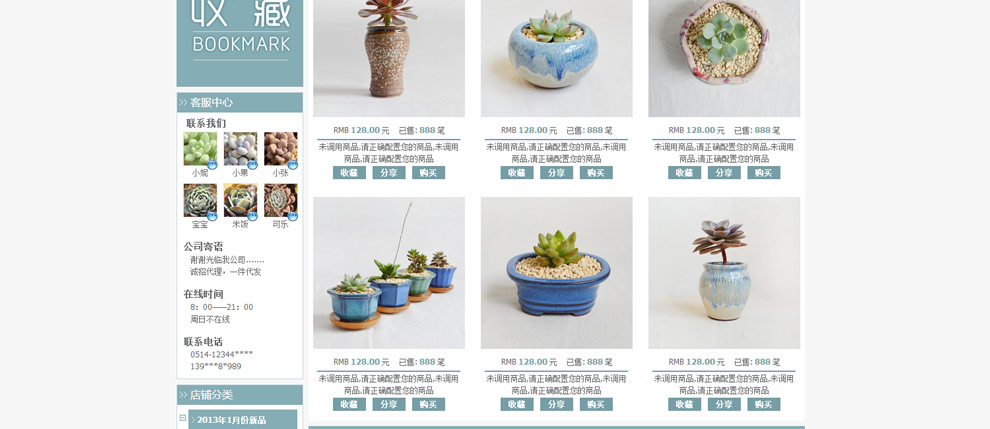The image size is (990, 429).
Task: Click the pink rimmed pot top-view image
Action: 724,58
